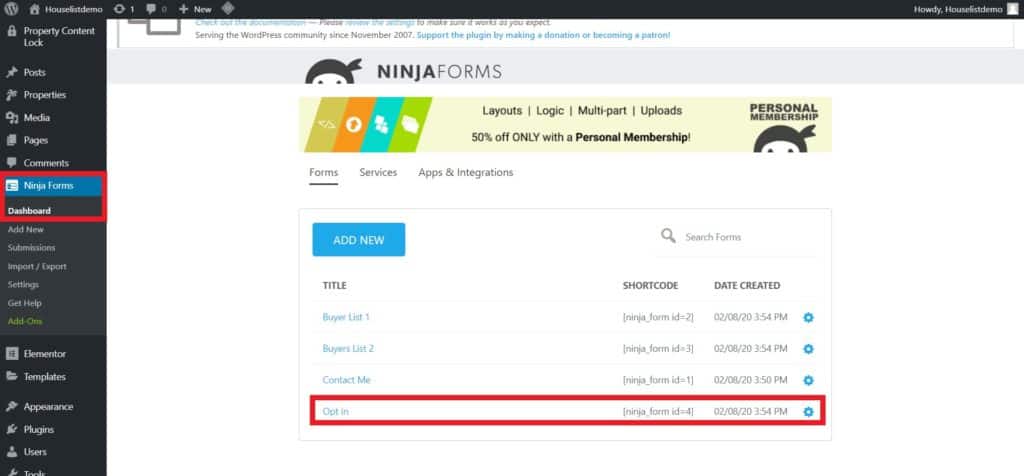Click the Plugins plug icon
The height and width of the screenshot is (476, 1024).
click(12, 430)
